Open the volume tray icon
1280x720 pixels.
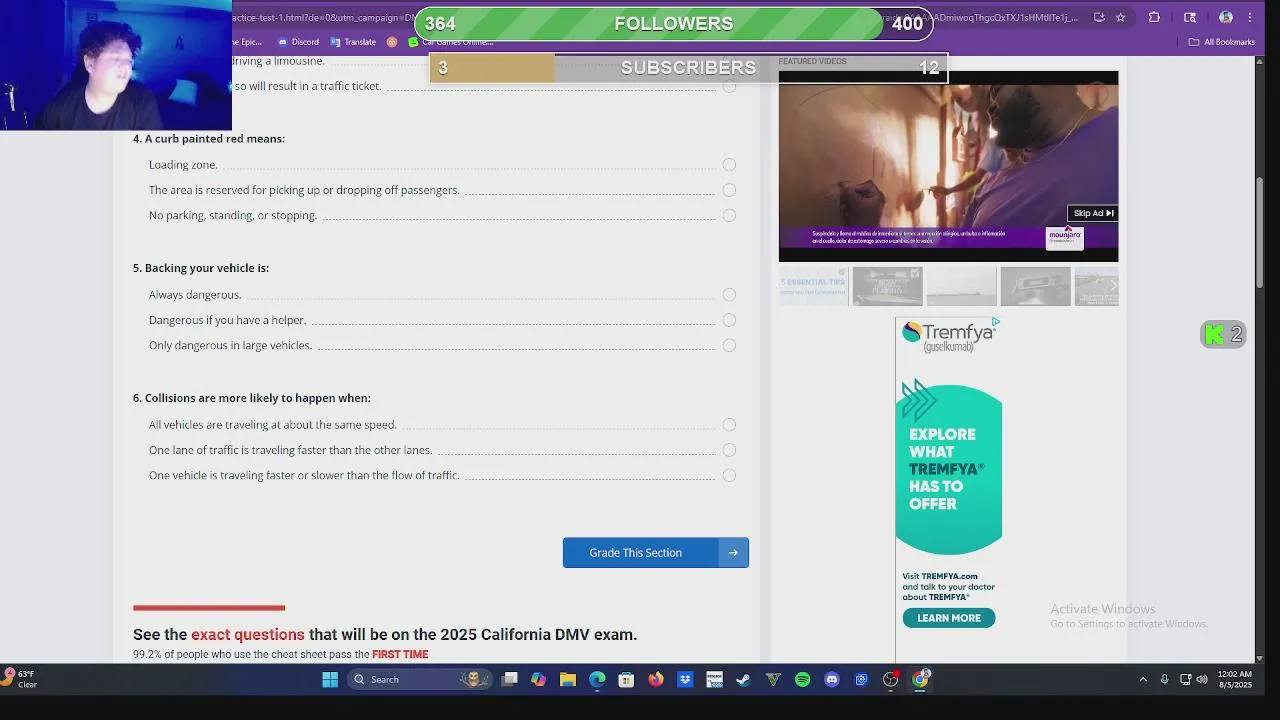point(1201,680)
